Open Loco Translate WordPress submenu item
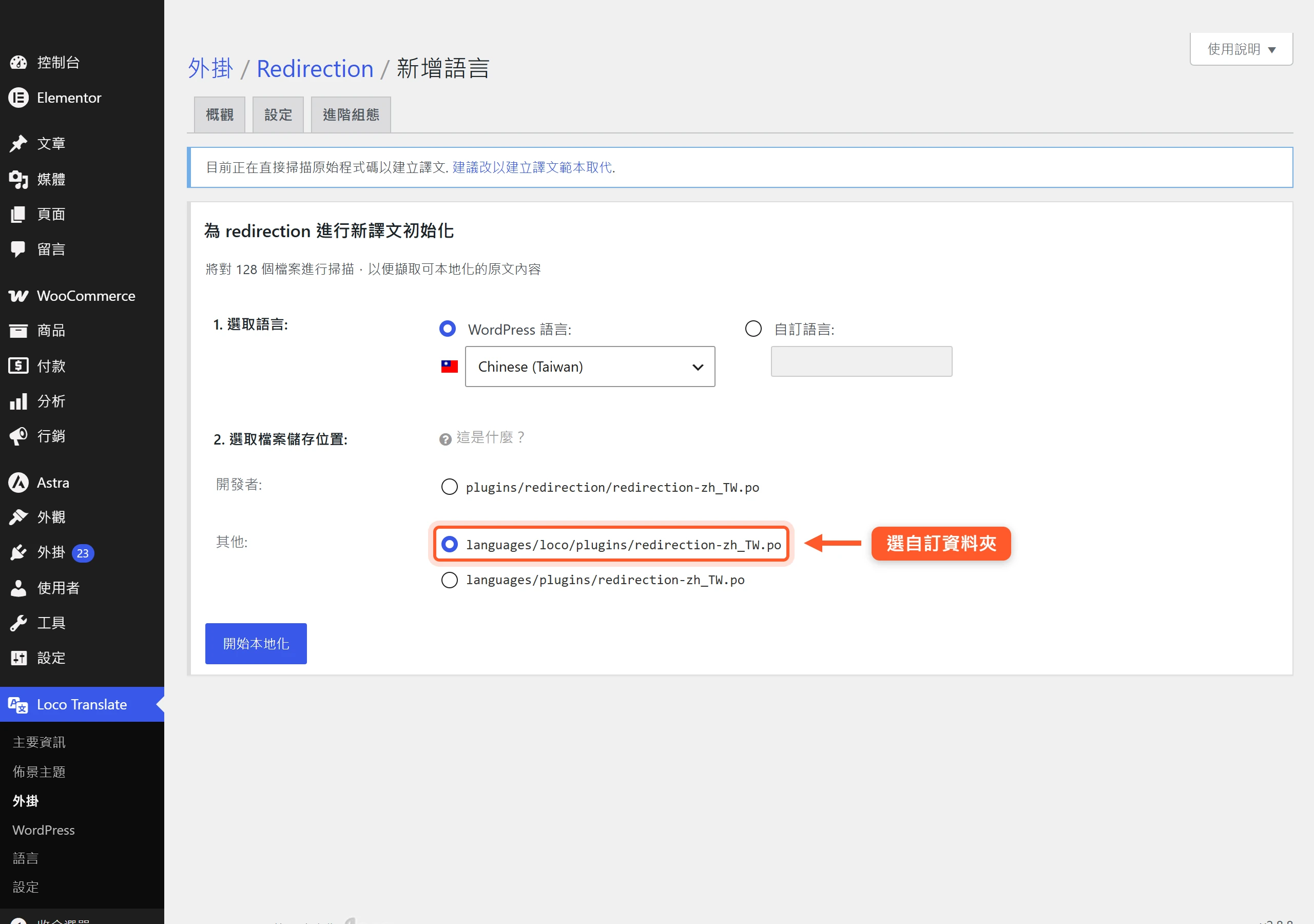Viewport: 1314px width, 924px height. click(44, 830)
